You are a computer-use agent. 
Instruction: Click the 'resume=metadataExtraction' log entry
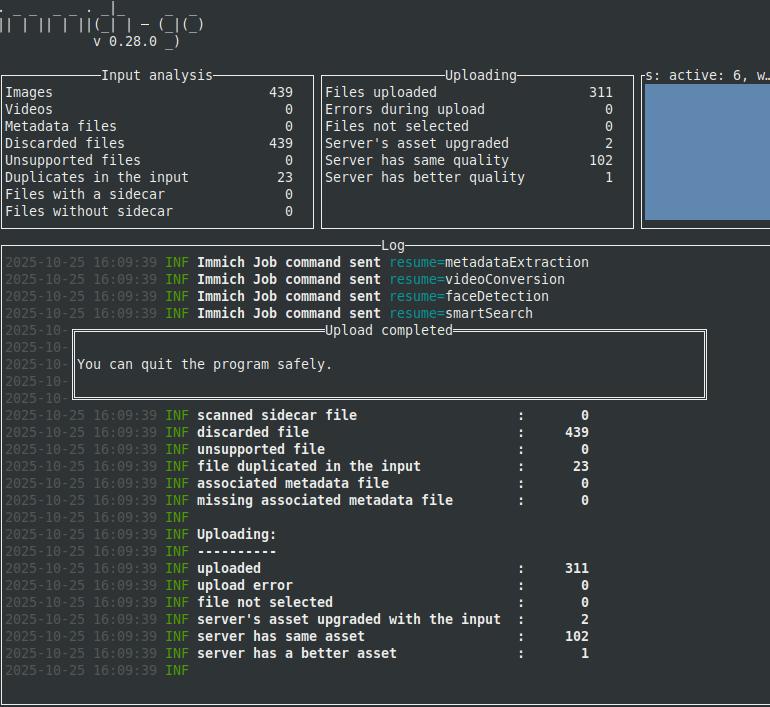[x=489, y=262]
